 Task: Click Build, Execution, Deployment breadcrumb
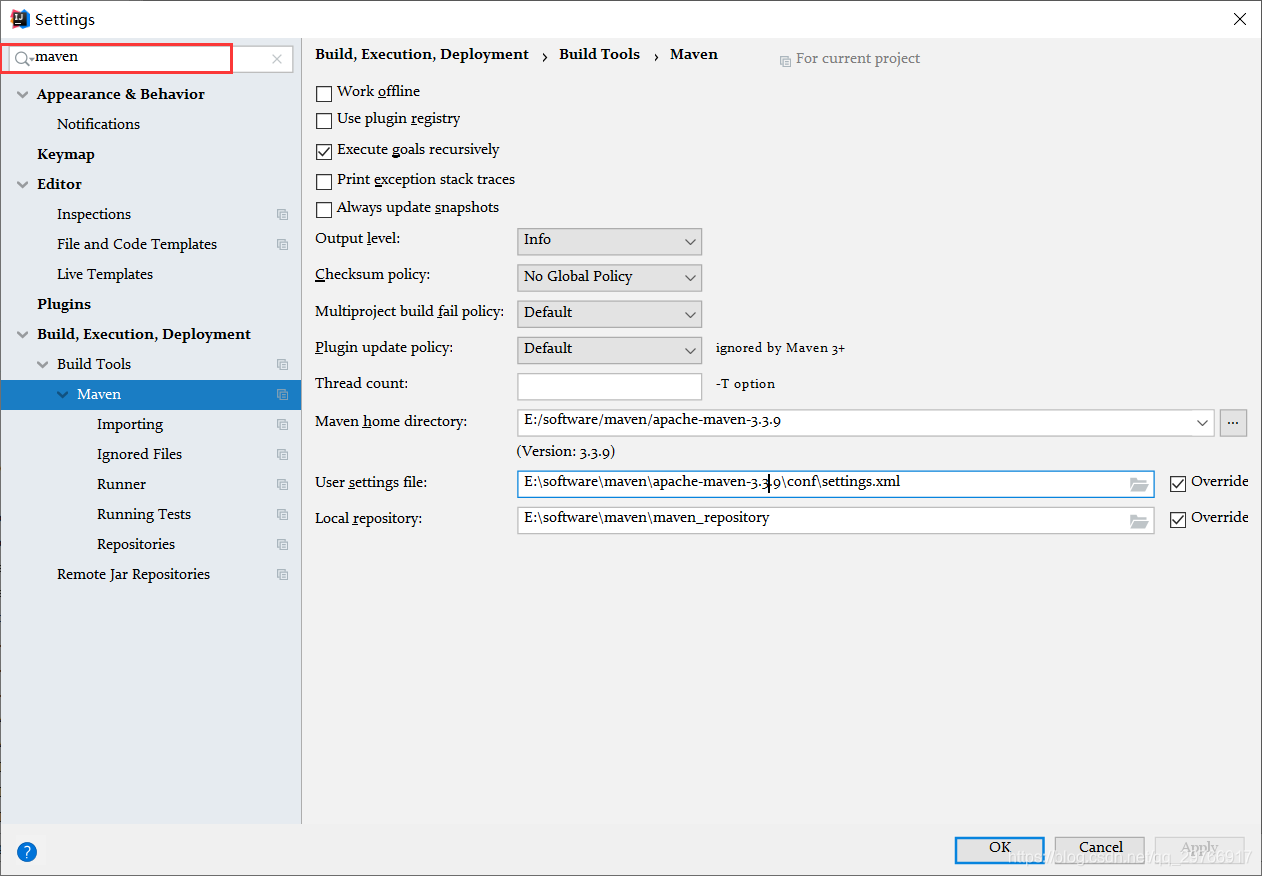[x=422, y=55]
